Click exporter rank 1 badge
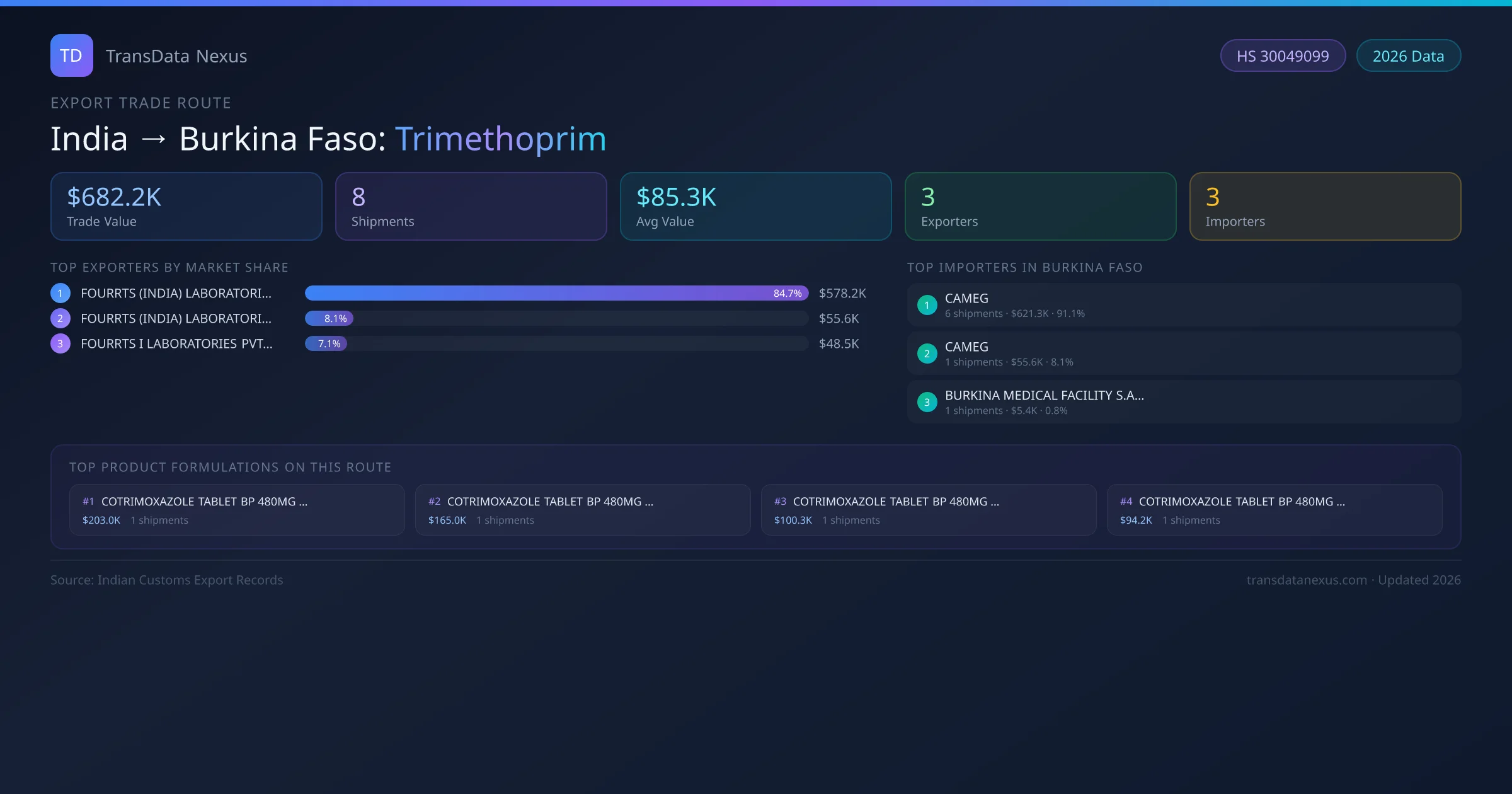Screen dimensions: 1512x794 [60, 293]
